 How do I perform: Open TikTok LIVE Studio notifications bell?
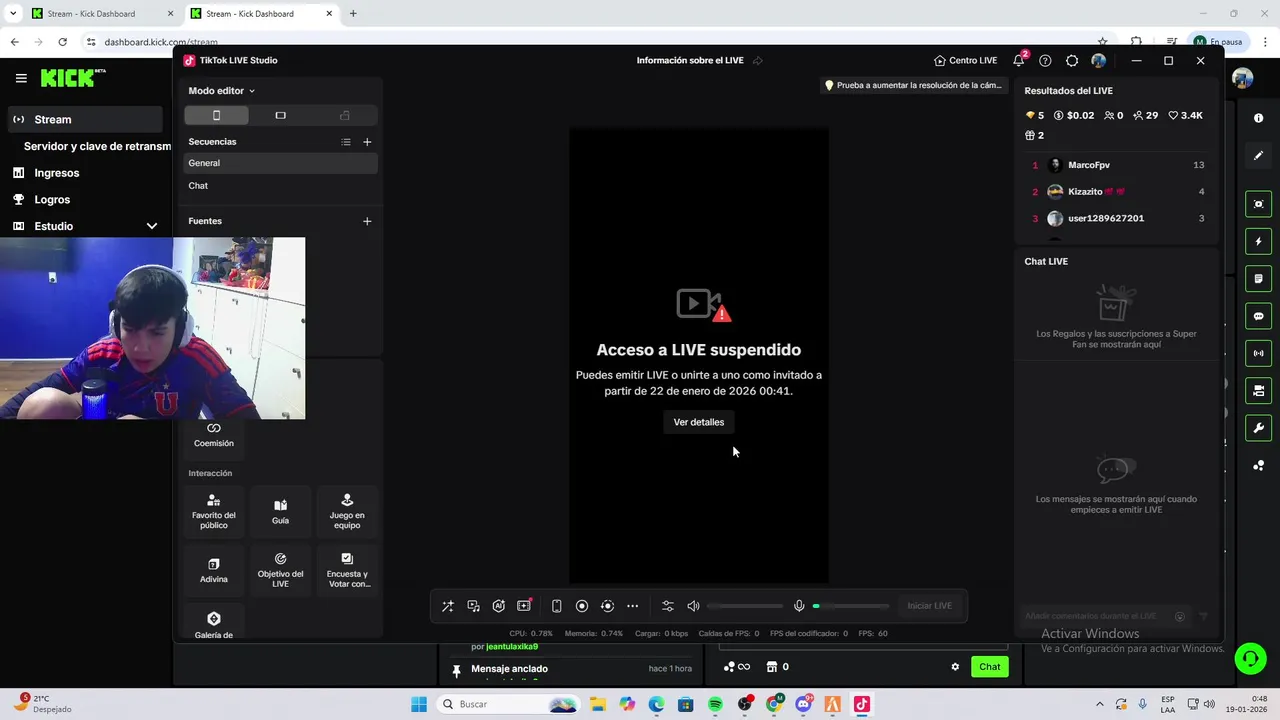[1019, 60]
